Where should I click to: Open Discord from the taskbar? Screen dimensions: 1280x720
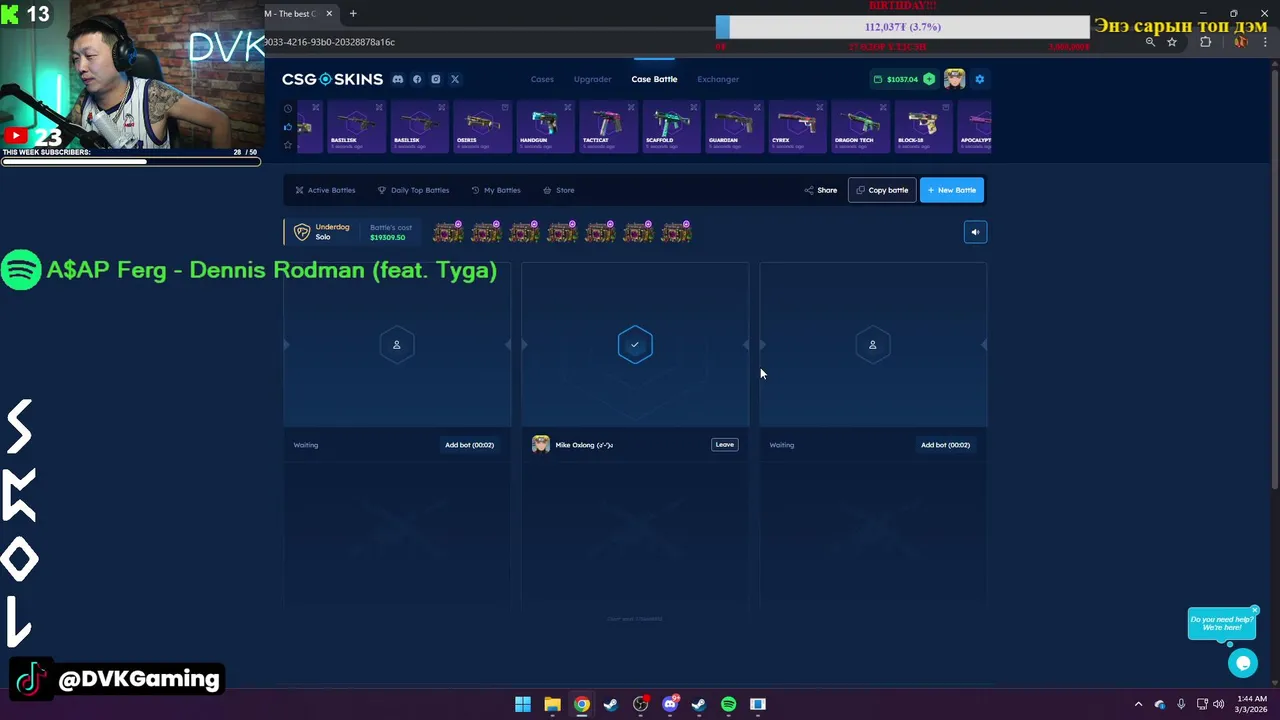pos(670,704)
